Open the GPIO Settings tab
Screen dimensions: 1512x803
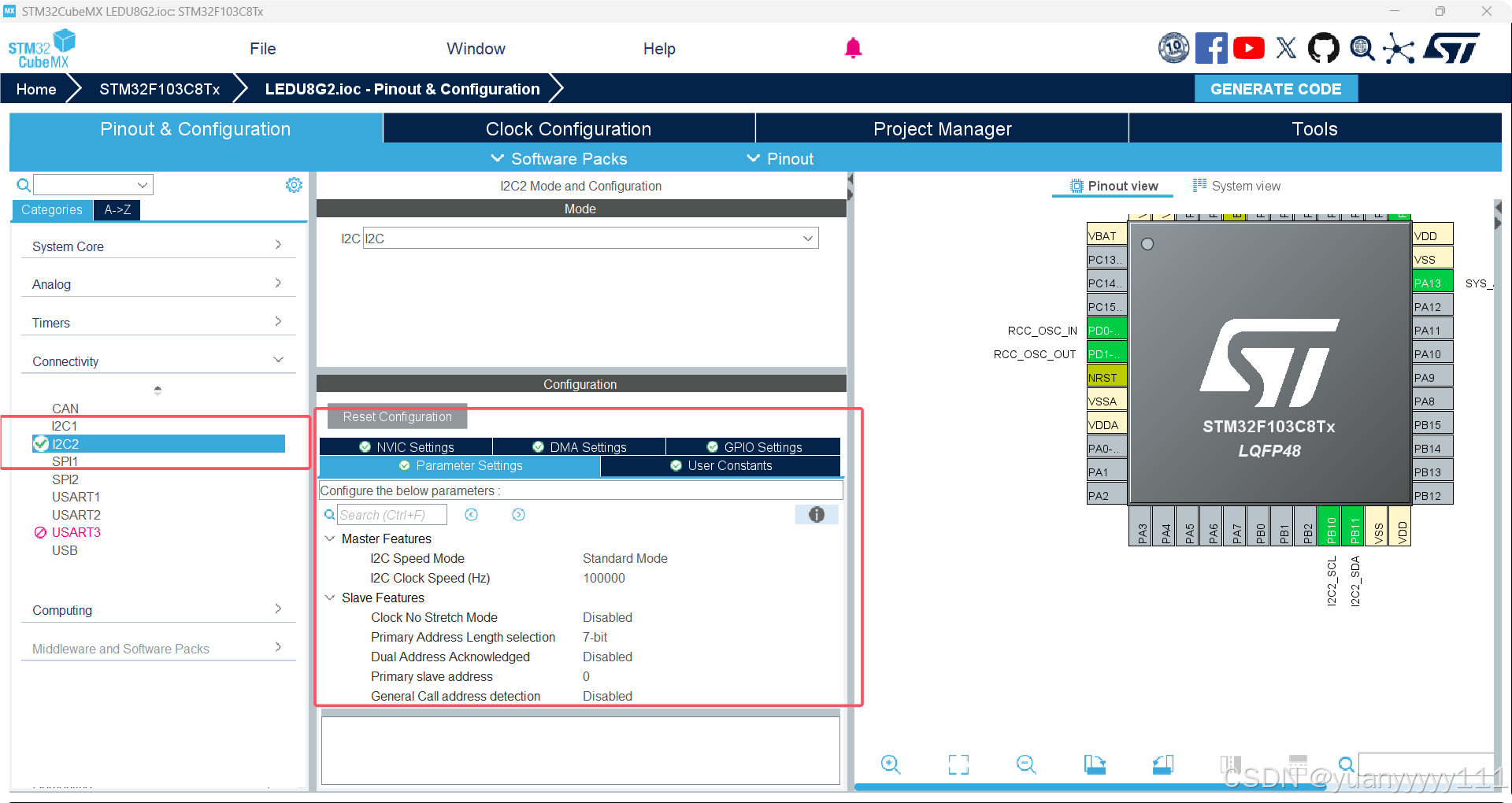click(x=754, y=447)
